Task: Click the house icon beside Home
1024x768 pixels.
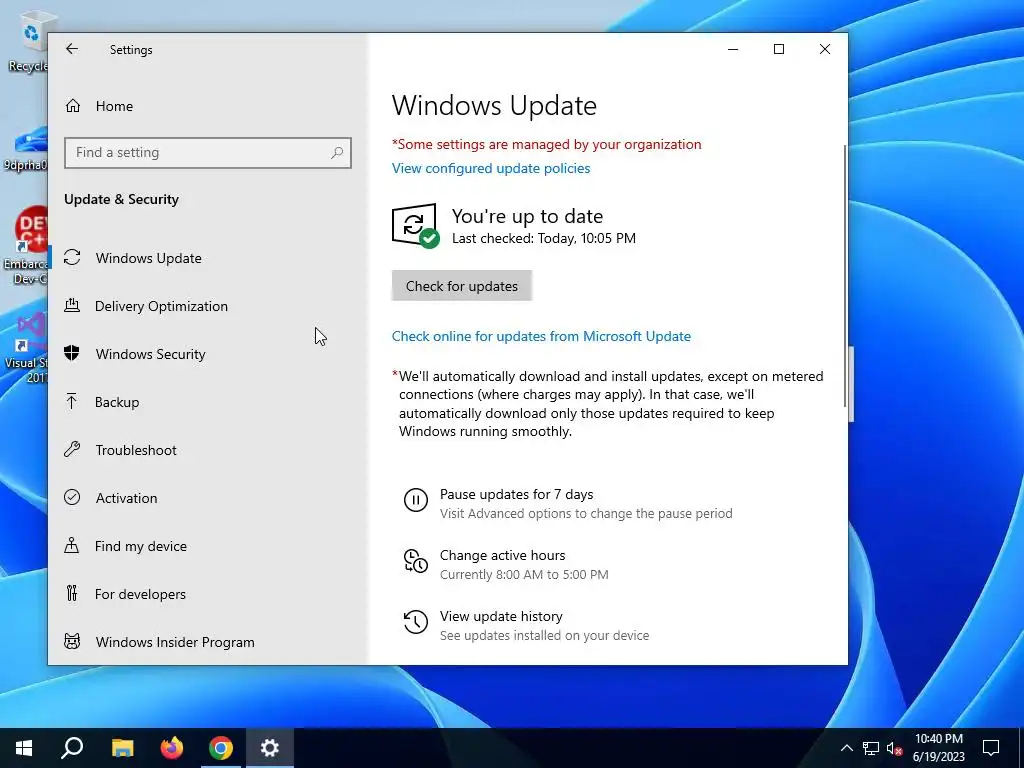Action: (72, 106)
